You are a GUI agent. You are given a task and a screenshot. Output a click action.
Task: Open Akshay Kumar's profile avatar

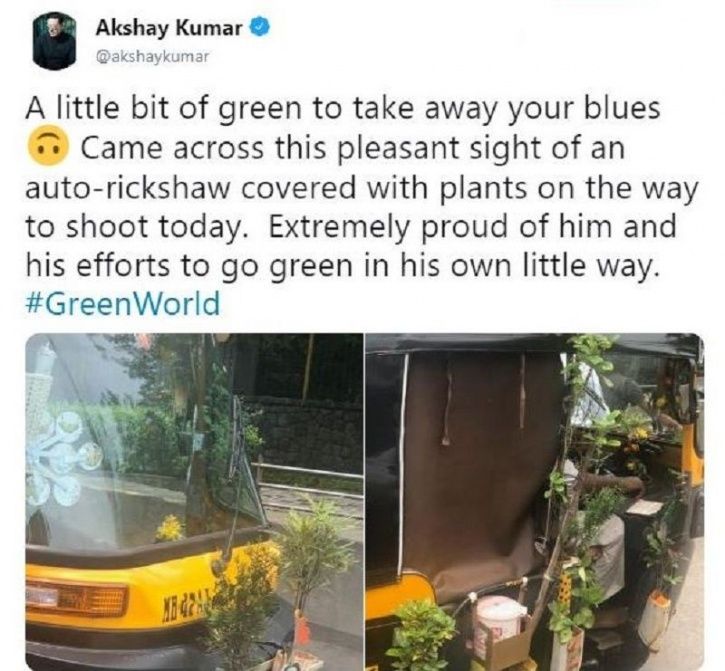54,41
